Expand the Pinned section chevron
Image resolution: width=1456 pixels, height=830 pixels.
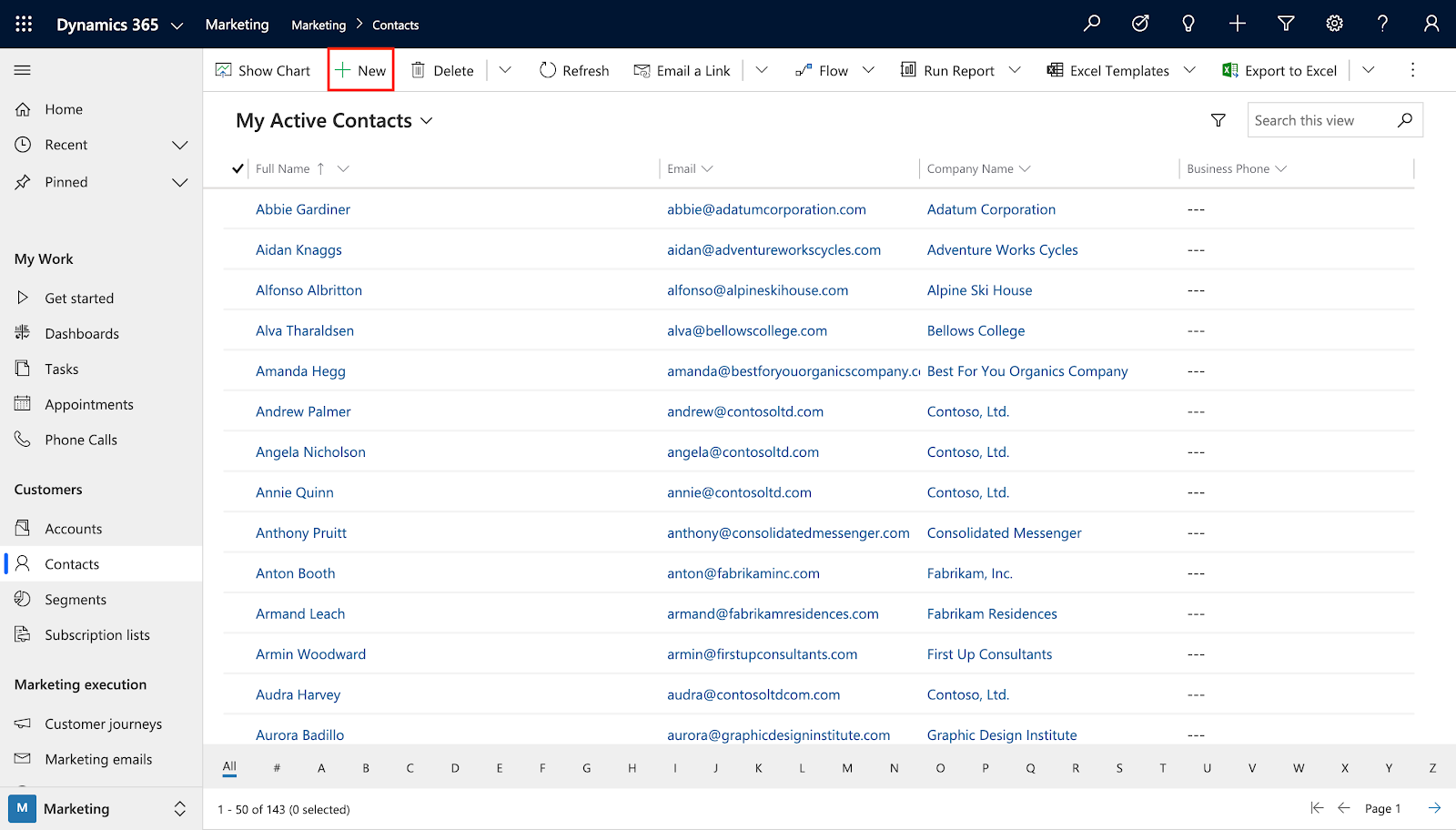(x=180, y=182)
